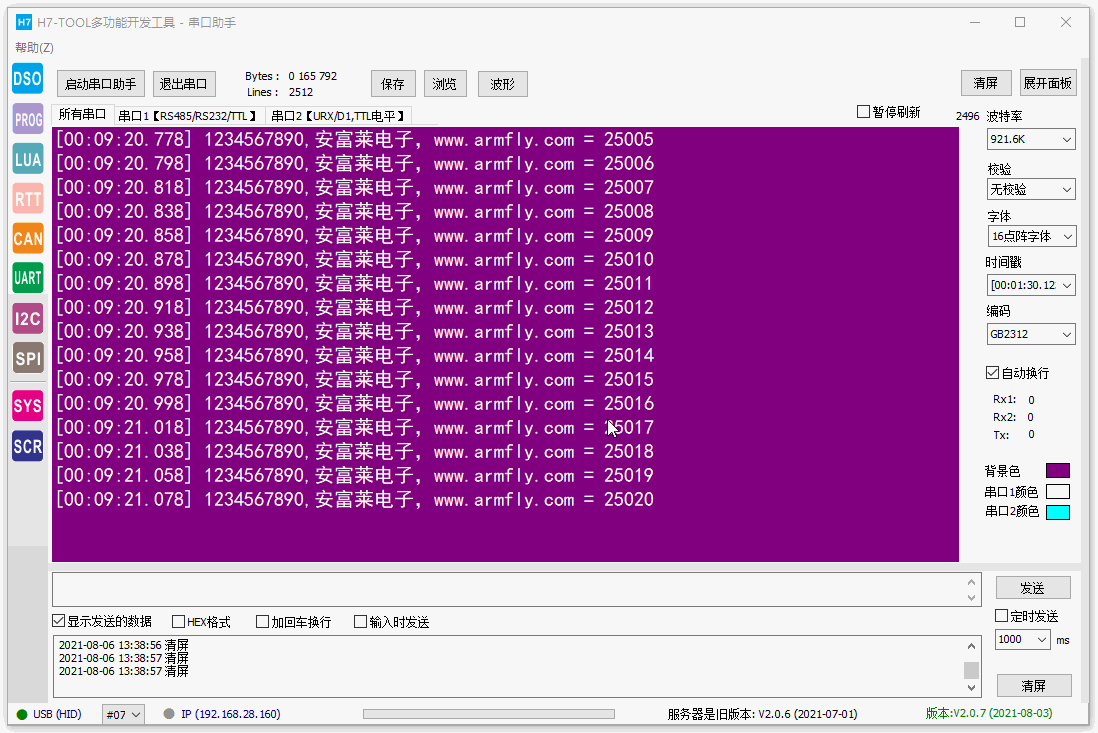This screenshot has height=733, width=1098.
Task: Open the 时间戳 format dropdown
Action: pyautogui.click(x=1031, y=285)
